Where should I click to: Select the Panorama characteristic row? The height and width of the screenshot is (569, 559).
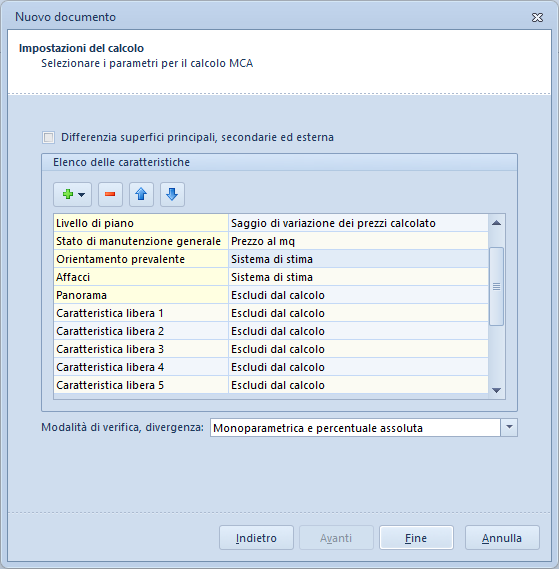pos(271,295)
